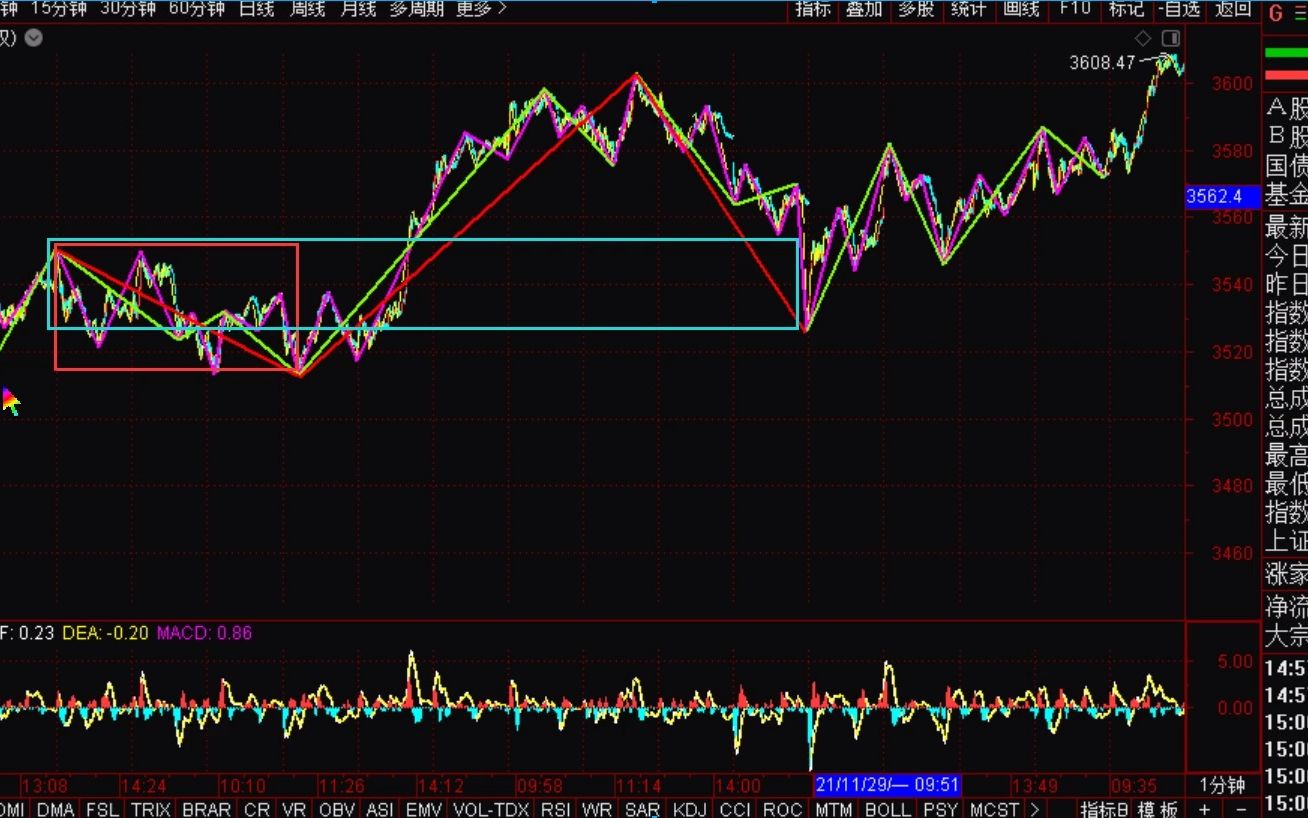Open the 统计 statistics button

click(x=968, y=9)
